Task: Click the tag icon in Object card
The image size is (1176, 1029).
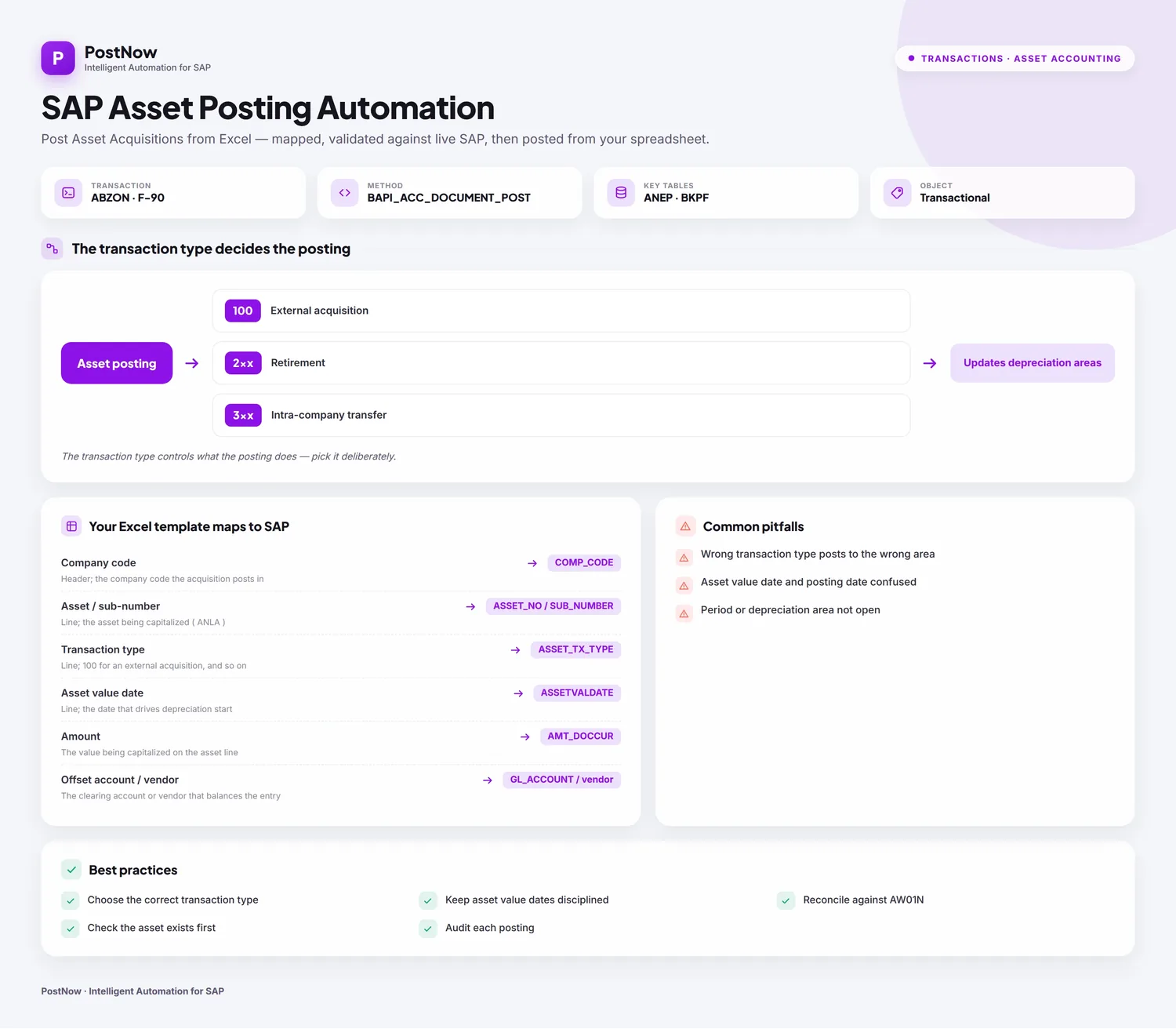Action: (898, 192)
